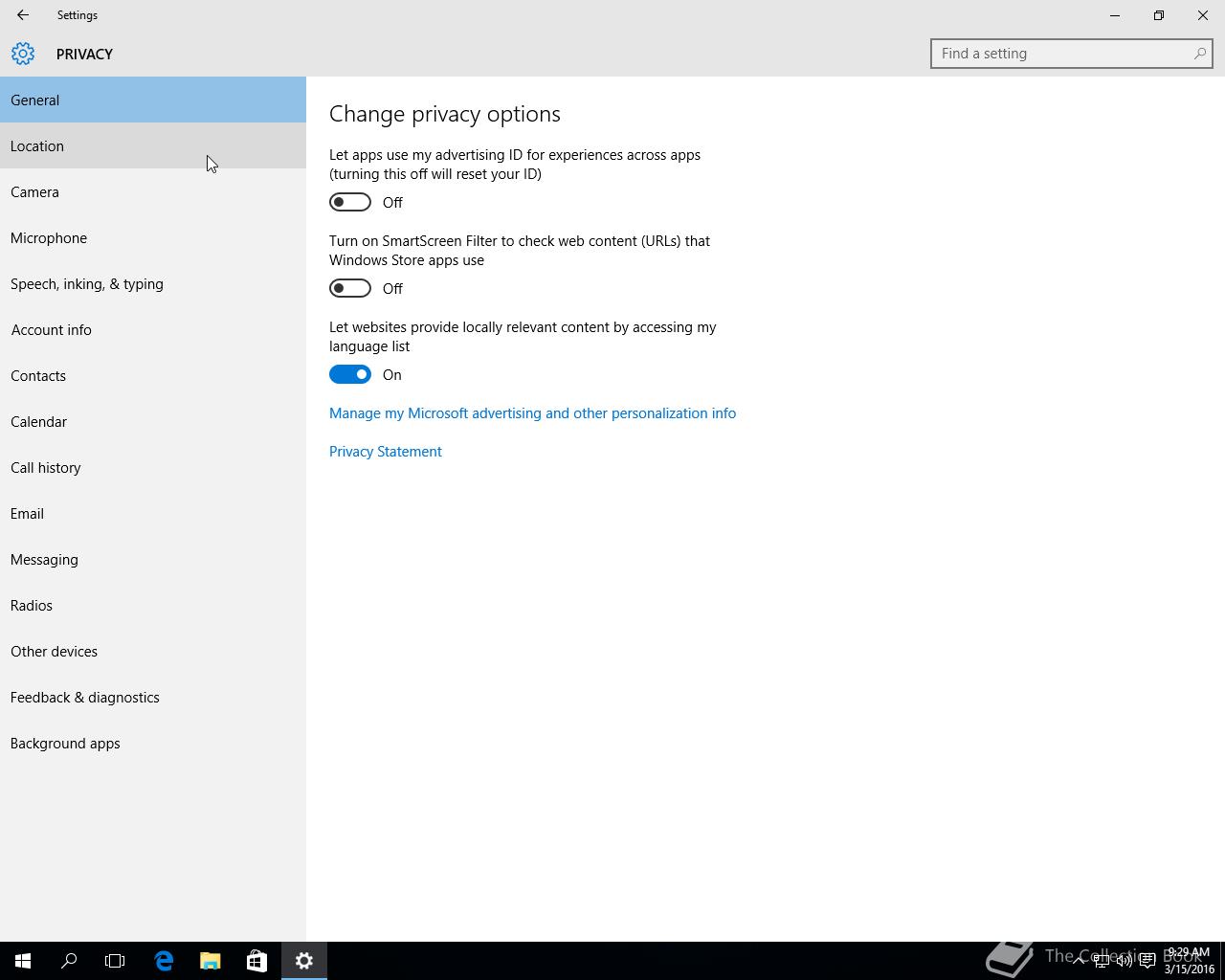Click the volume tray icon
This screenshot has width=1225, height=980.
pyautogui.click(x=1124, y=961)
